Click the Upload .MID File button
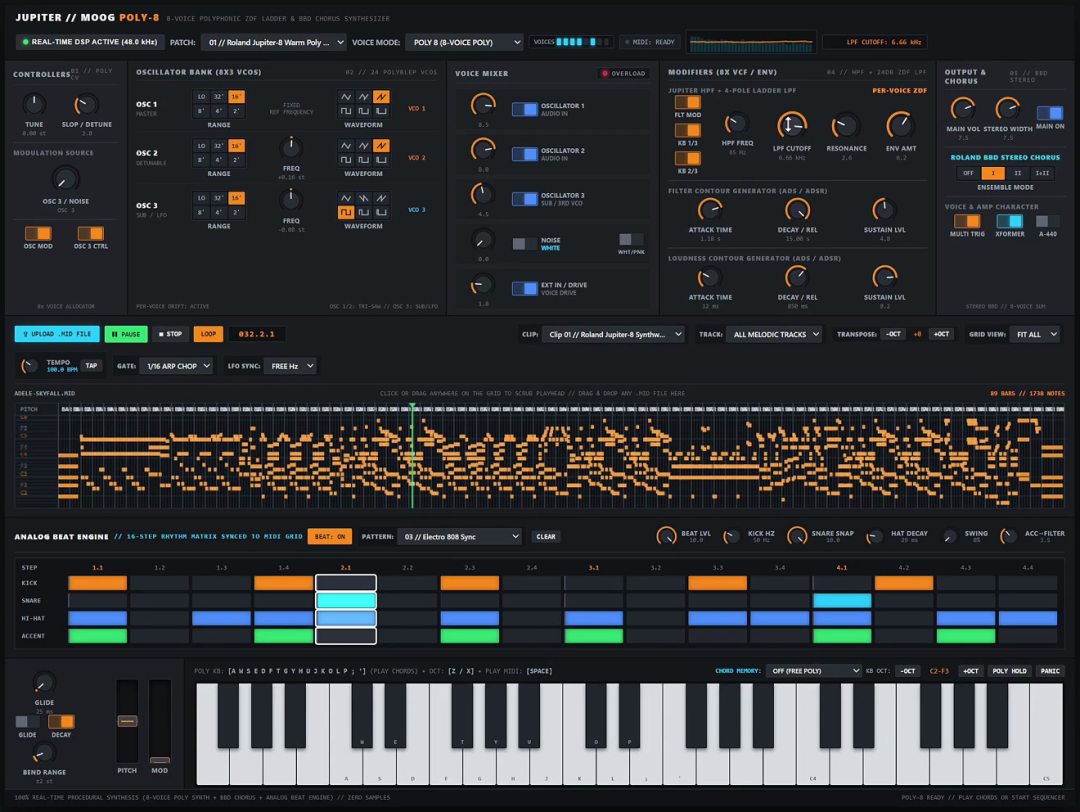The height and width of the screenshot is (812, 1080). 57,334
